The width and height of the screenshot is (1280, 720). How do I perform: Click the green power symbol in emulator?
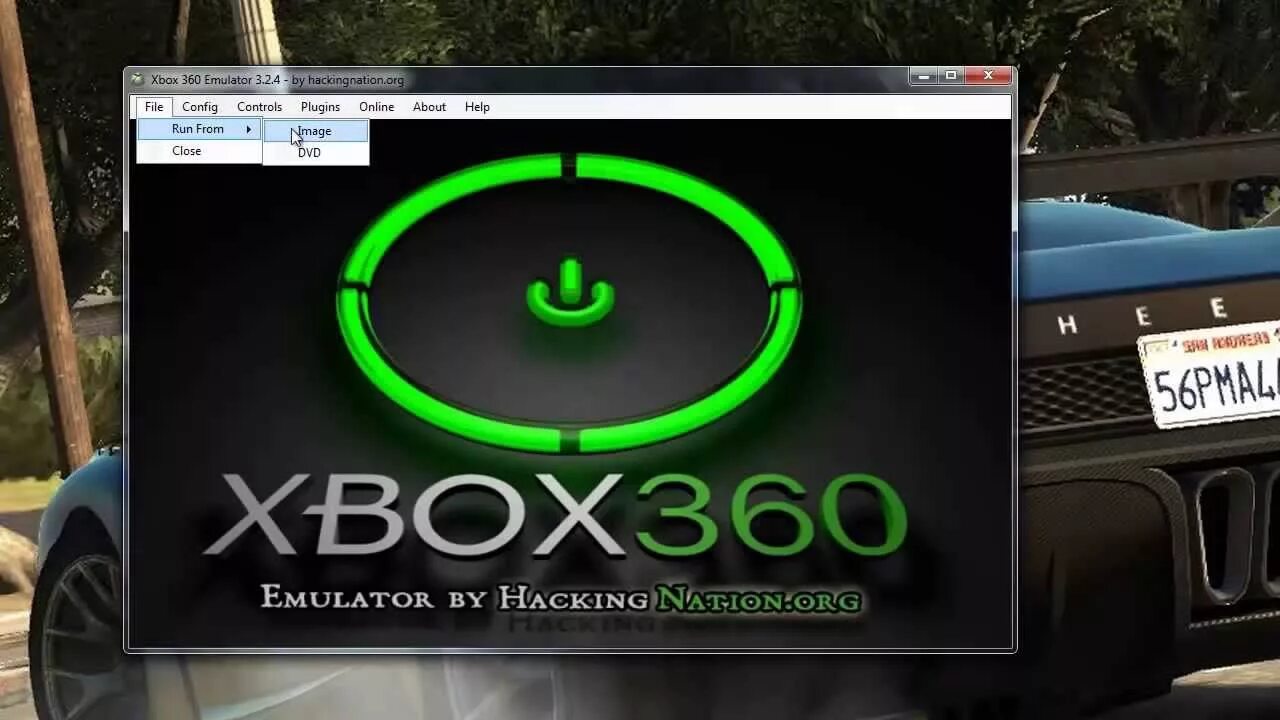[x=570, y=294]
